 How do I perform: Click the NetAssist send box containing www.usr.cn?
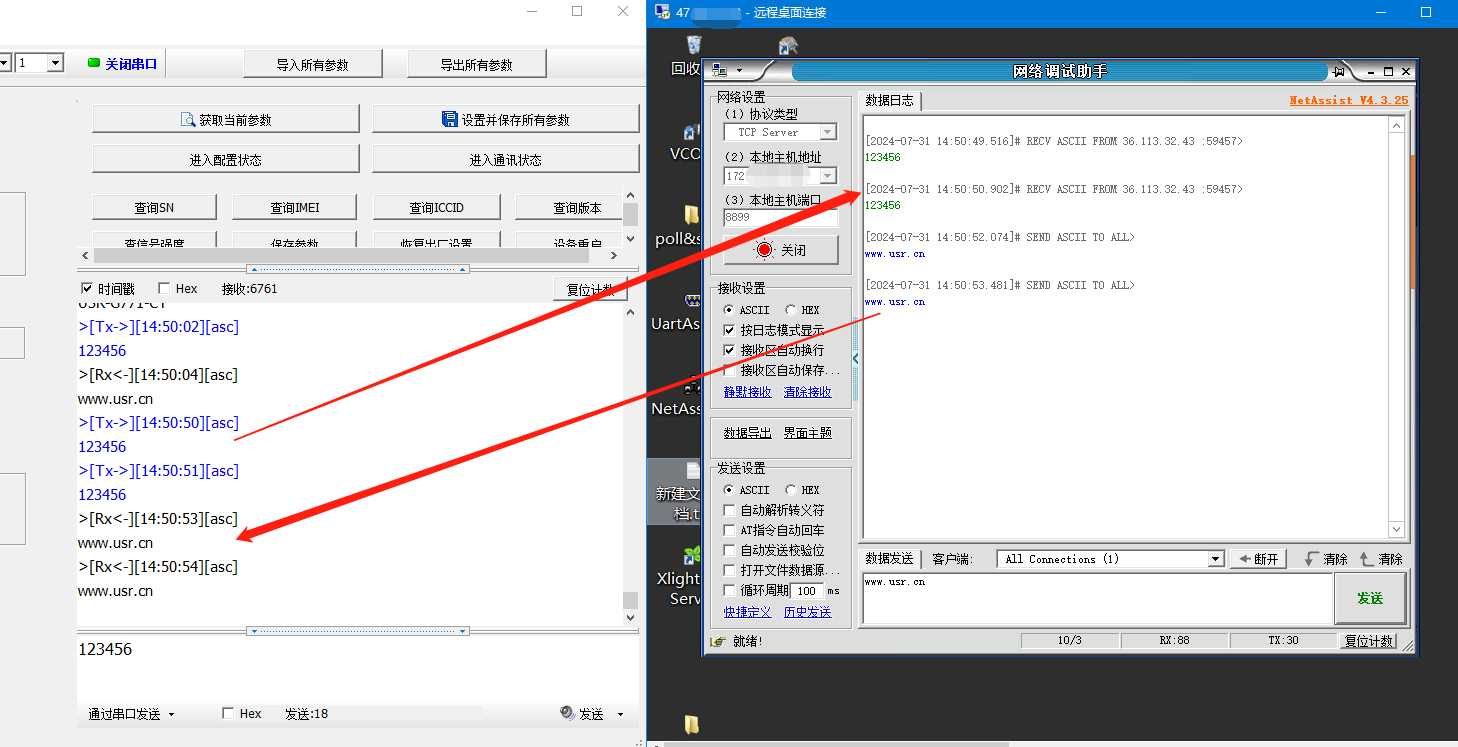pyautogui.click(x=1097, y=598)
